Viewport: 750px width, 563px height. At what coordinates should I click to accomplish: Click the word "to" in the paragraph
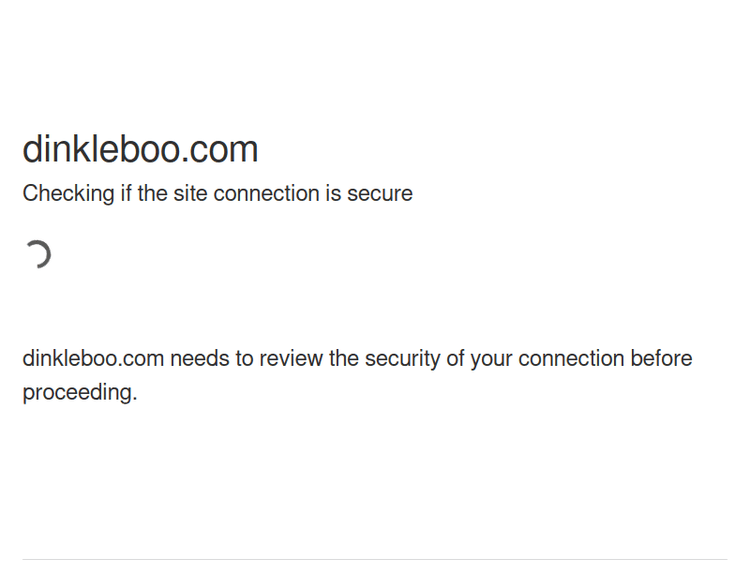tap(245, 358)
